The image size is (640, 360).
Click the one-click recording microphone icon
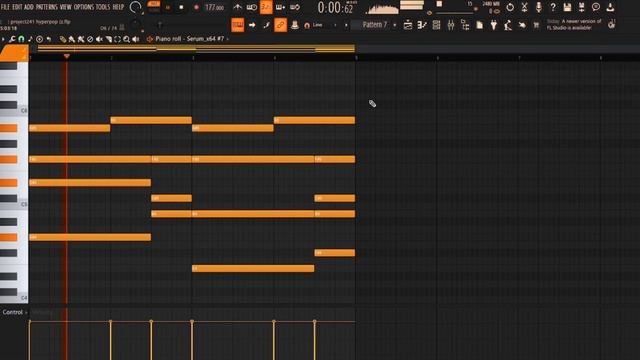click(x=539, y=7)
